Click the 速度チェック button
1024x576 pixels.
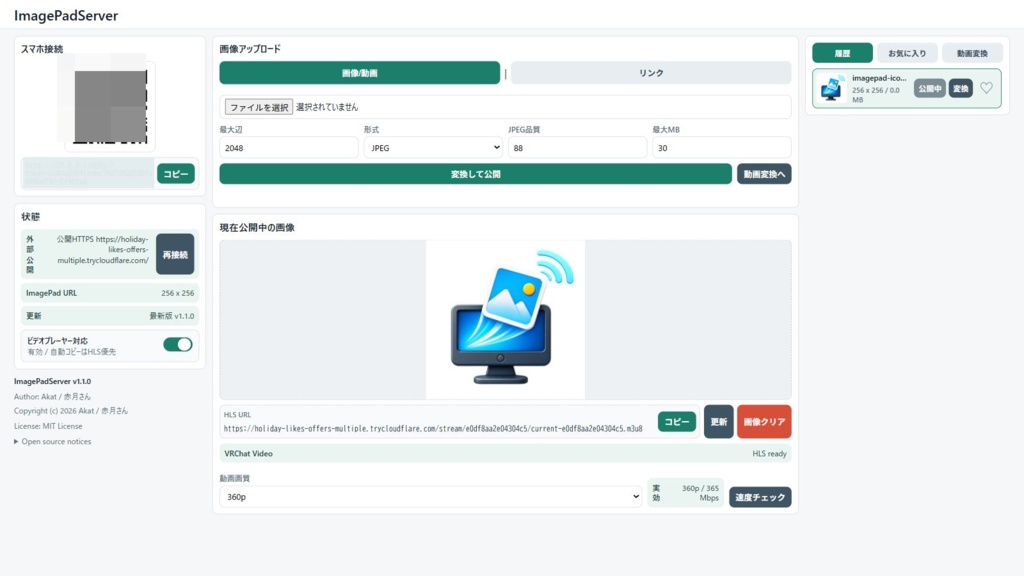(x=760, y=497)
